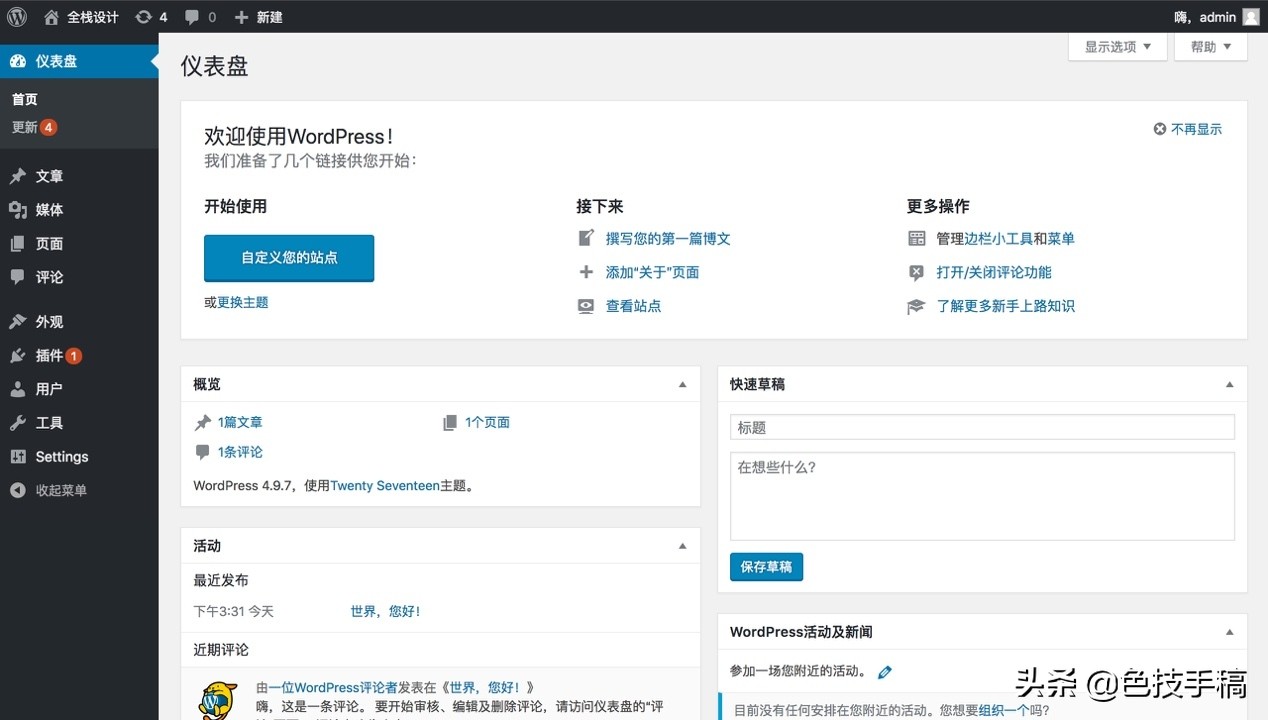Click the WordPress logo in admin bar

tap(17, 16)
